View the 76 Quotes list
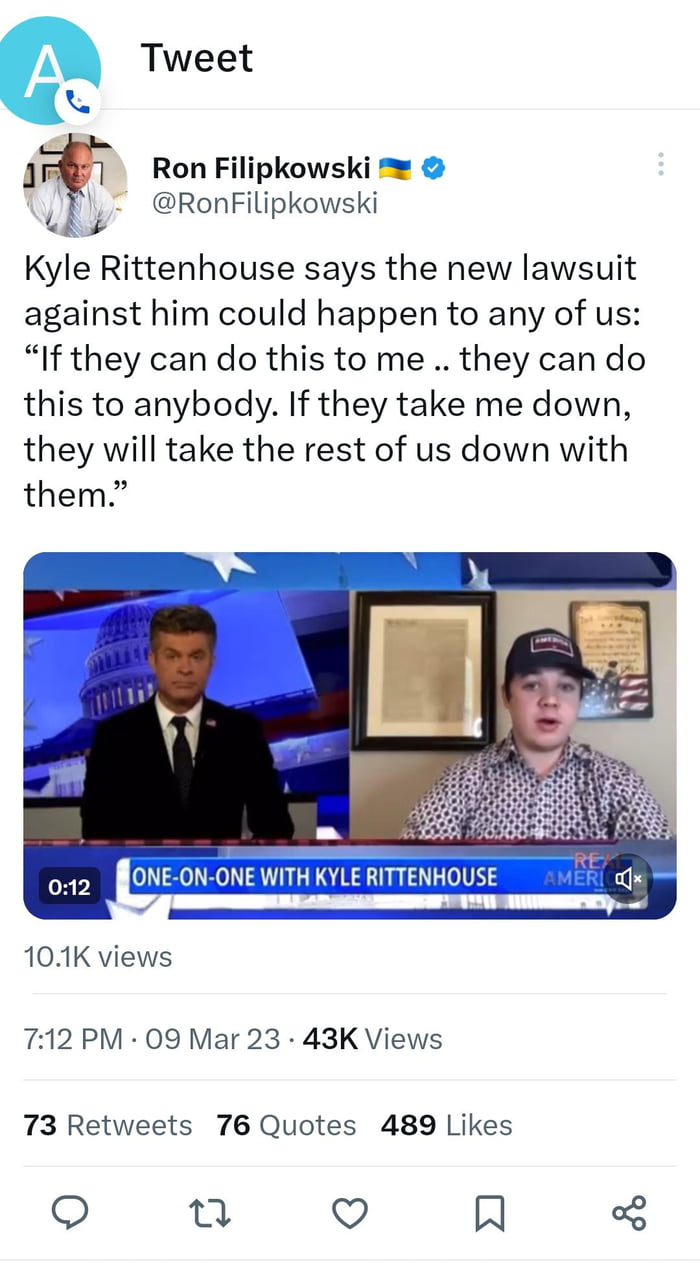Image resolution: width=700 pixels, height=1263 pixels. pyautogui.click(x=286, y=1125)
